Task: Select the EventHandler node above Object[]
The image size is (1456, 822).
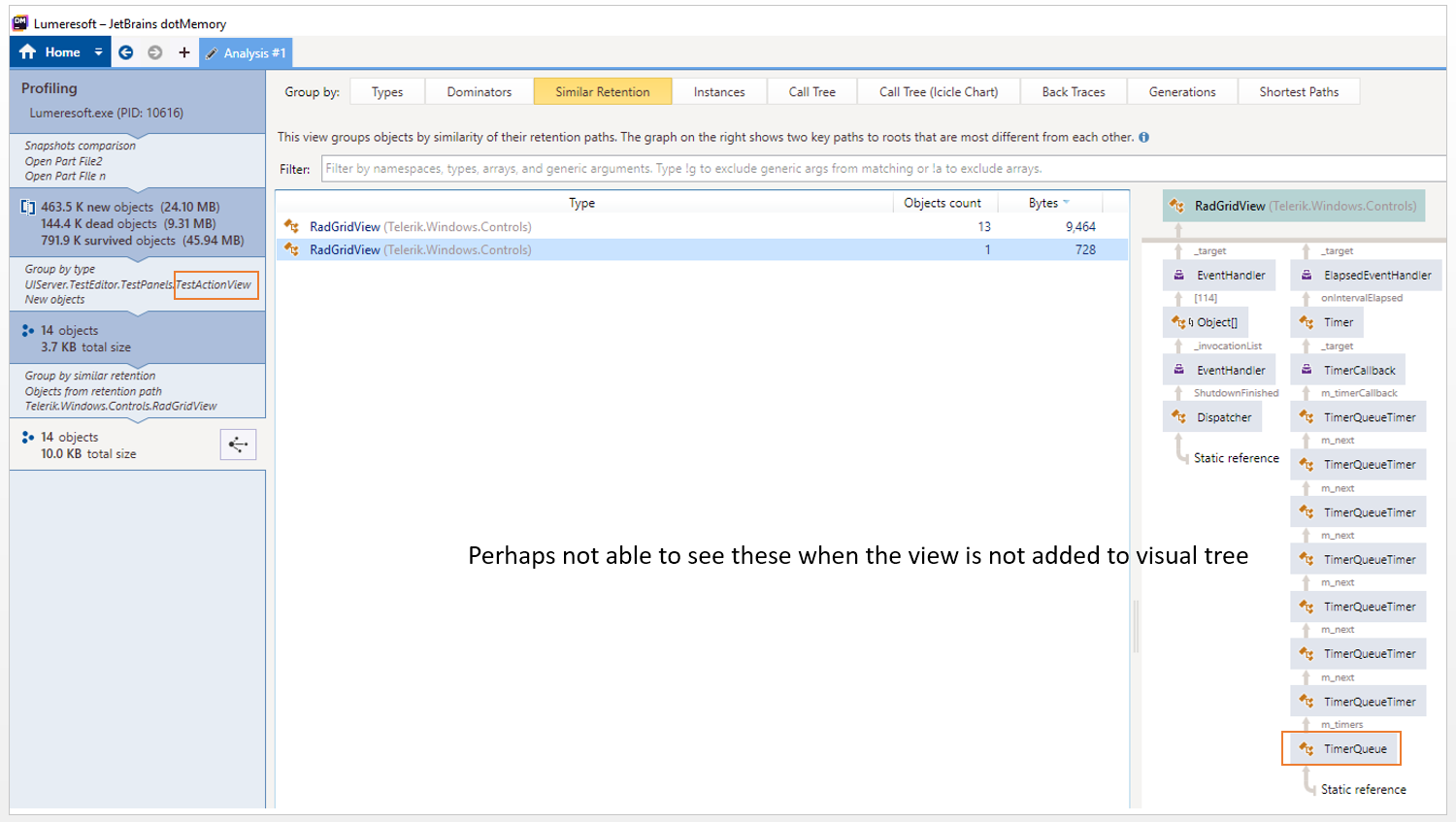Action: click(1219, 275)
